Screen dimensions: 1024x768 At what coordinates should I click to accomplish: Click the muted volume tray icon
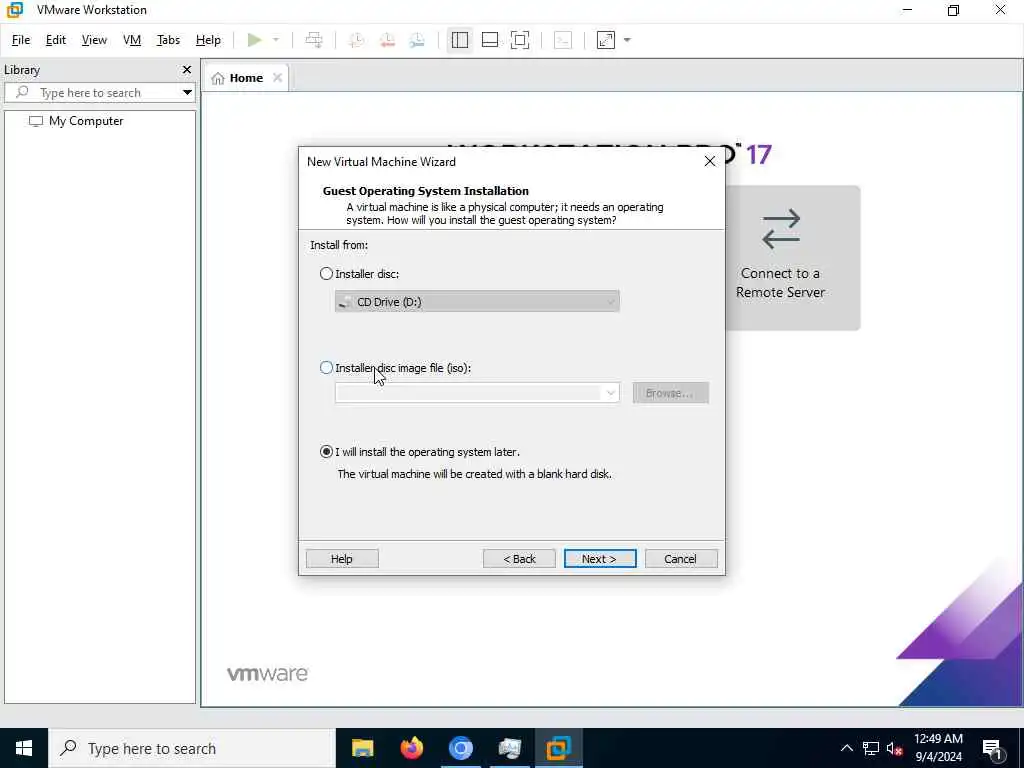[895, 748]
